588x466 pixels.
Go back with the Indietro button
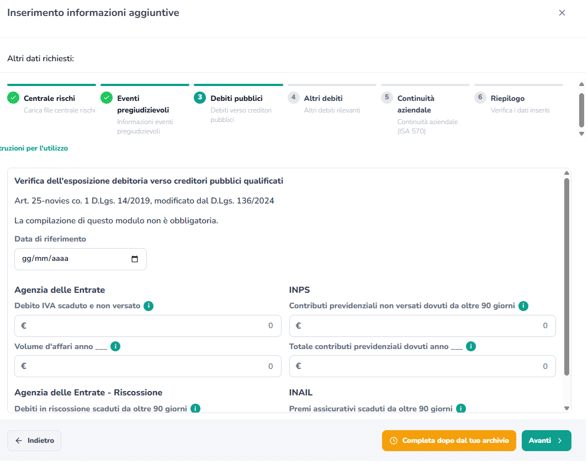34,441
